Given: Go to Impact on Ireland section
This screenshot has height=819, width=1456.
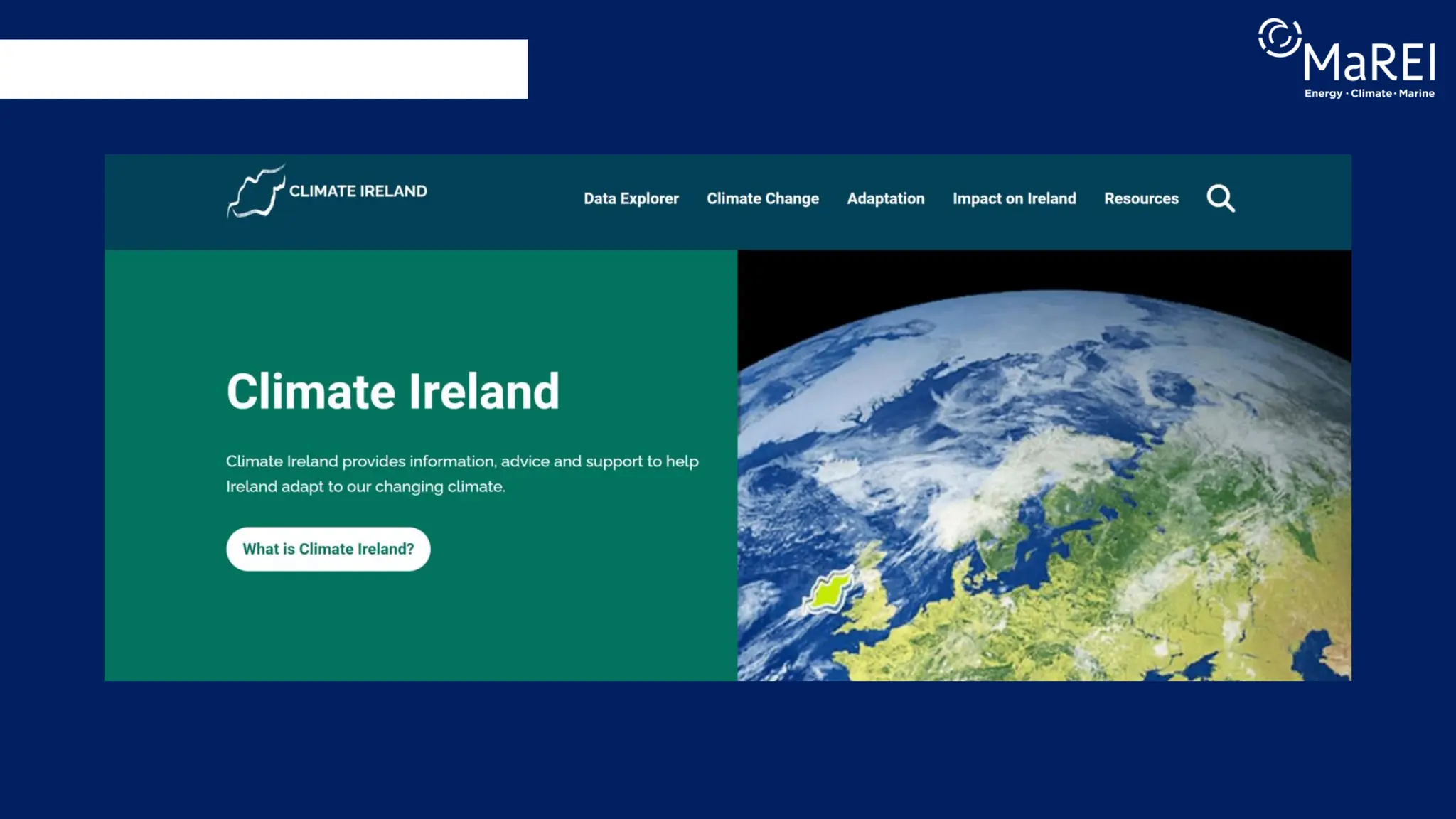Looking at the screenshot, I should click(x=1014, y=199).
